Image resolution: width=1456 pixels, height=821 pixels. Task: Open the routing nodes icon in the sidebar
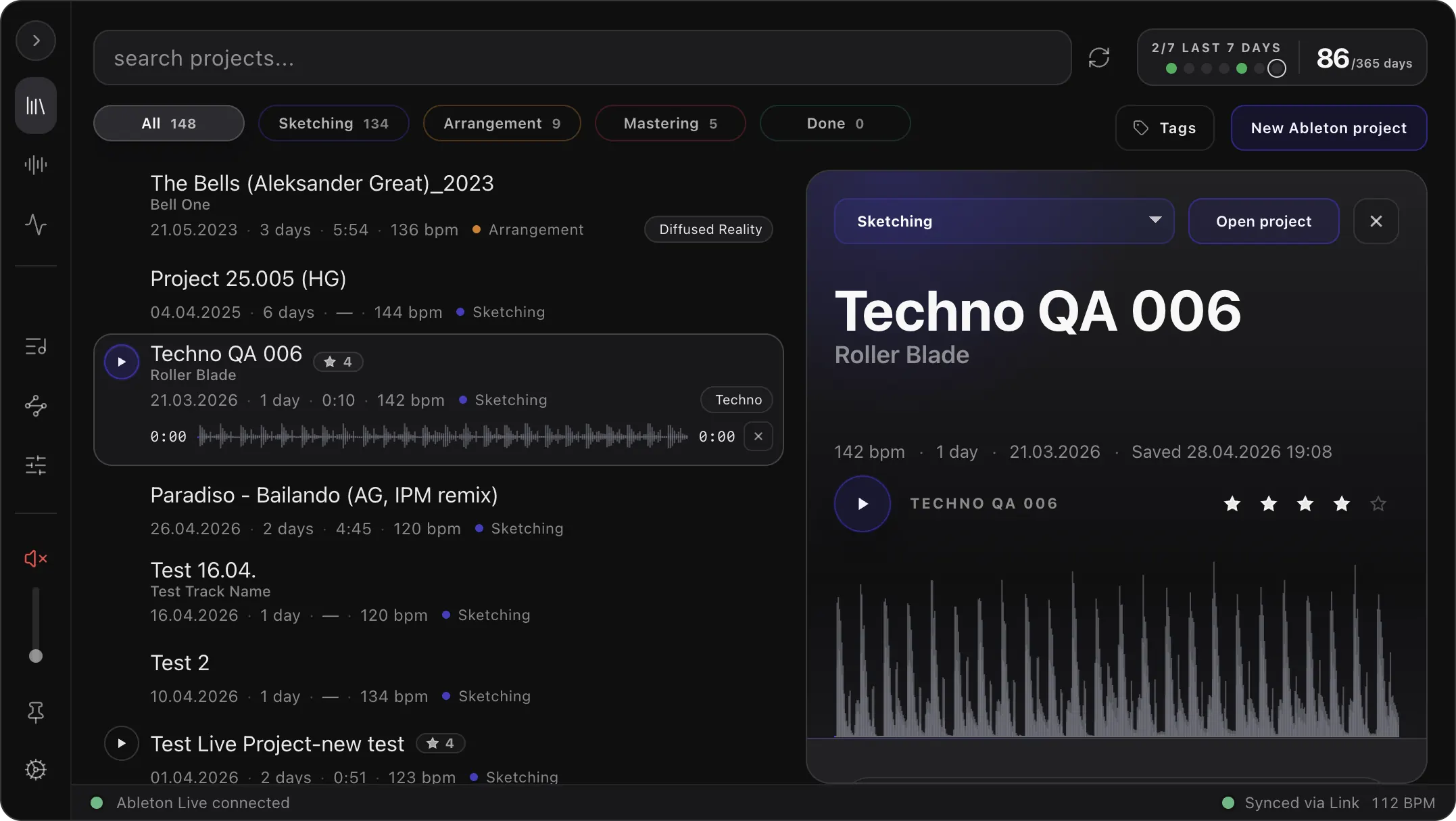click(36, 406)
